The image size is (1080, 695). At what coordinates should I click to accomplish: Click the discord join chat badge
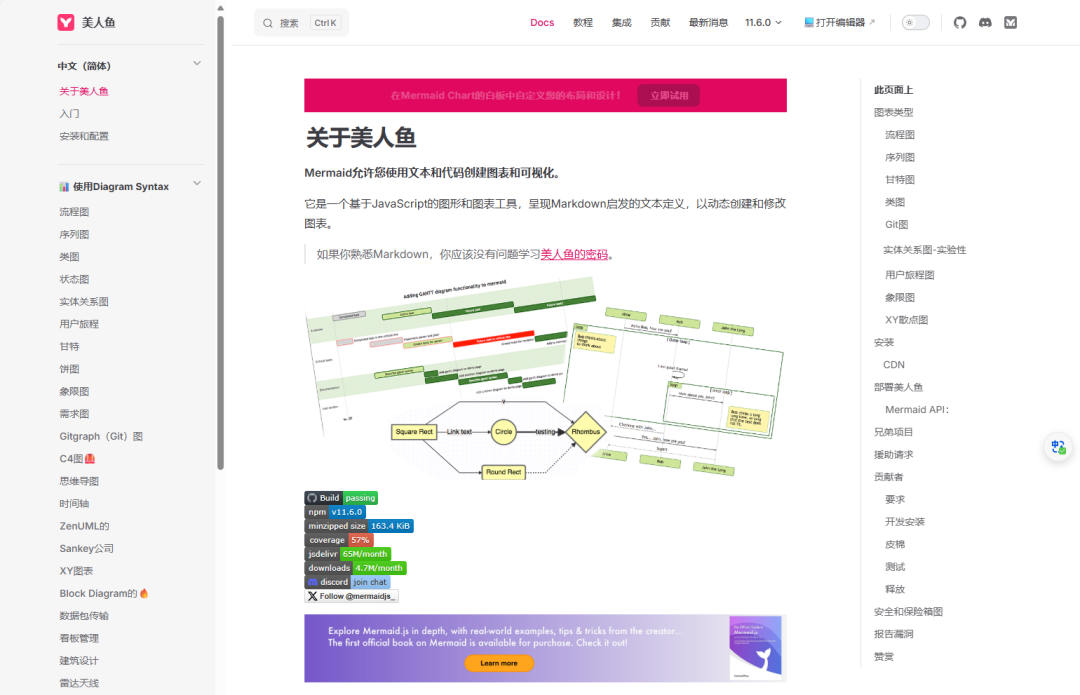pyautogui.click(x=347, y=582)
